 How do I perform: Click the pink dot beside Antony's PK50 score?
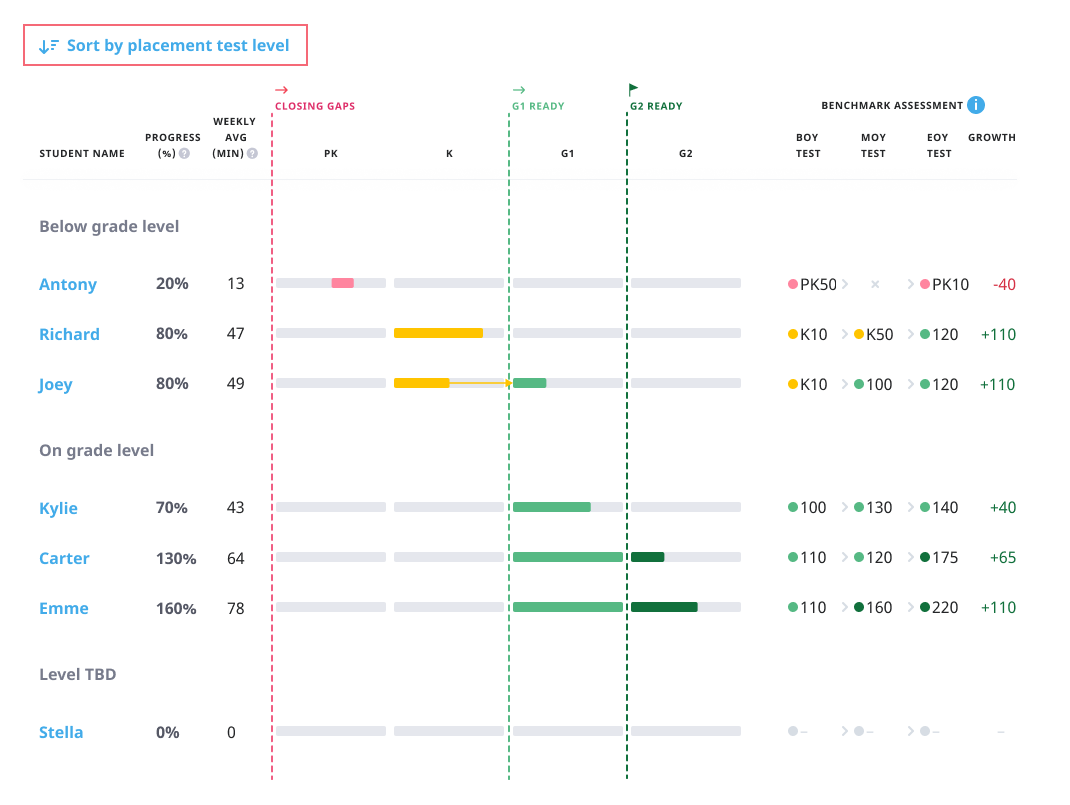click(793, 284)
